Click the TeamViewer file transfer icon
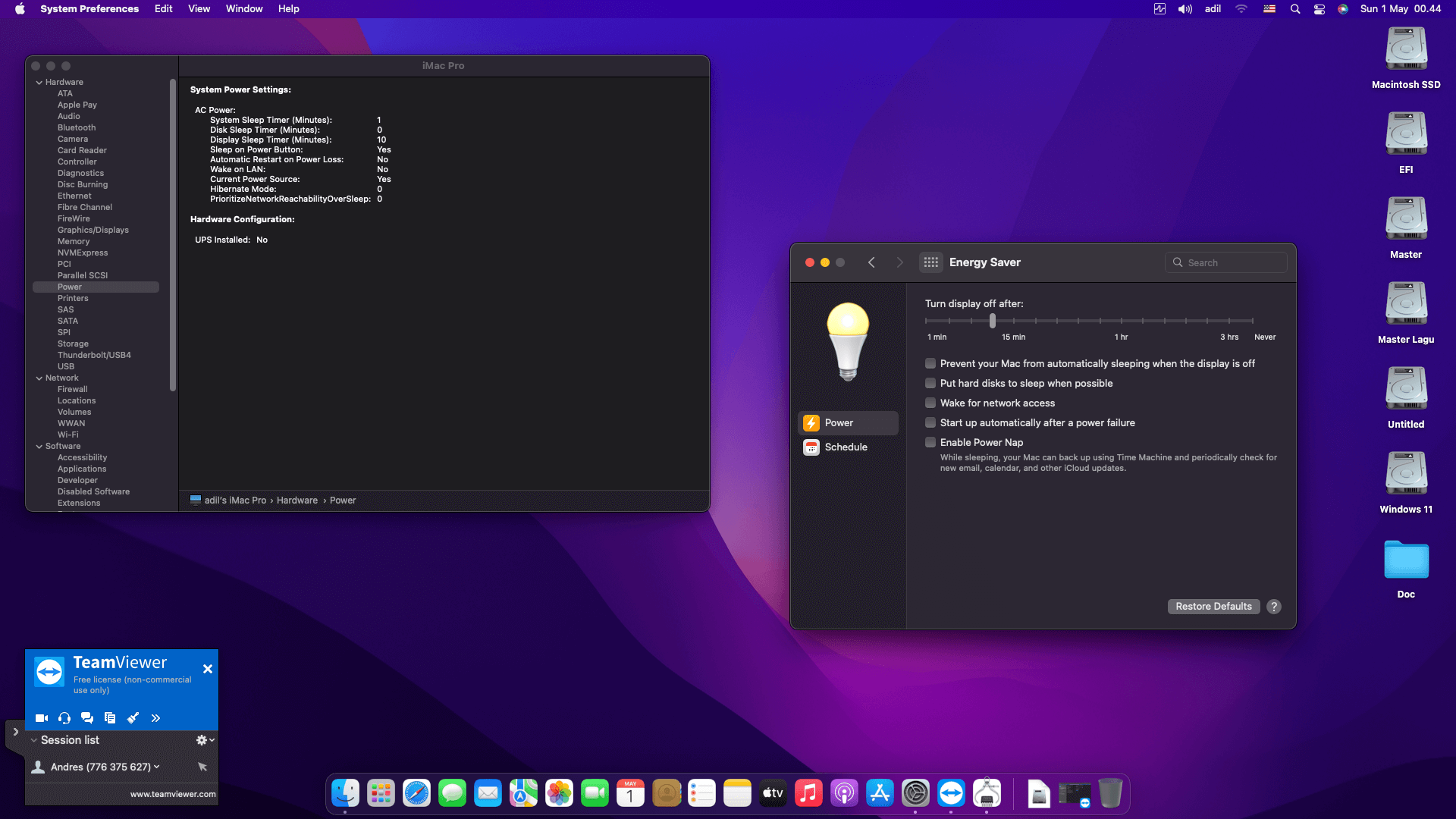The height and width of the screenshot is (819, 1456). (110, 718)
